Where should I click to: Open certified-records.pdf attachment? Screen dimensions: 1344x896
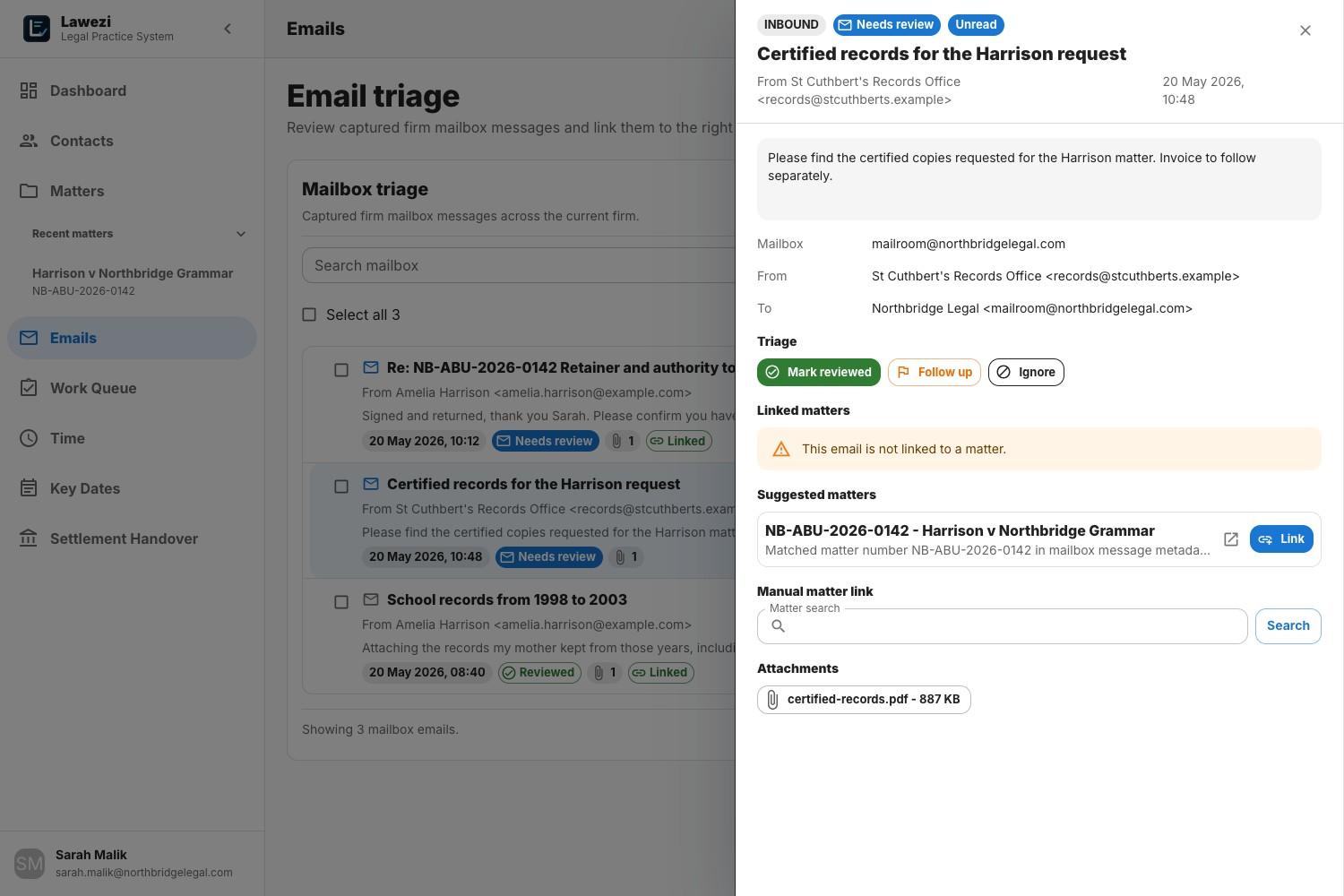[x=864, y=700]
